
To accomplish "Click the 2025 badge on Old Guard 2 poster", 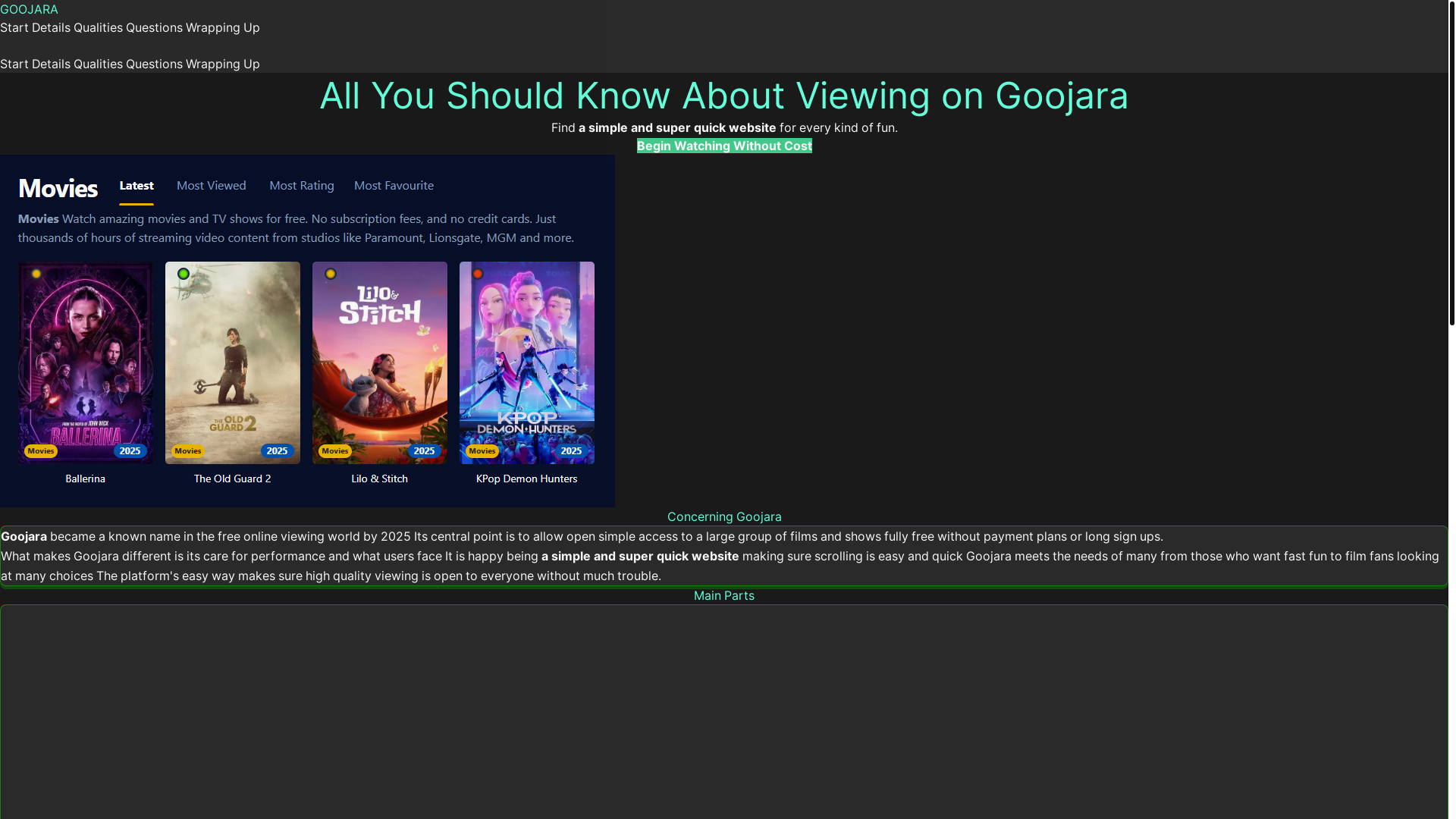I will (278, 450).
